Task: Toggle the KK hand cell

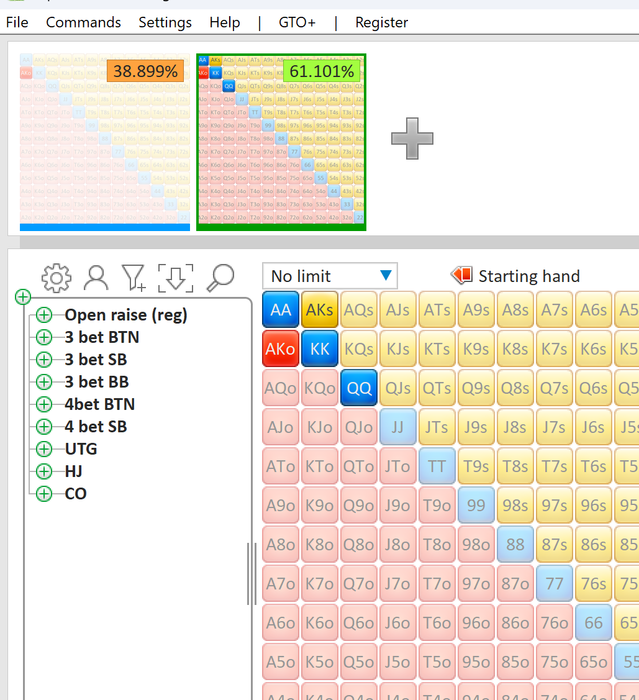Action: click(x=320, y=349)
